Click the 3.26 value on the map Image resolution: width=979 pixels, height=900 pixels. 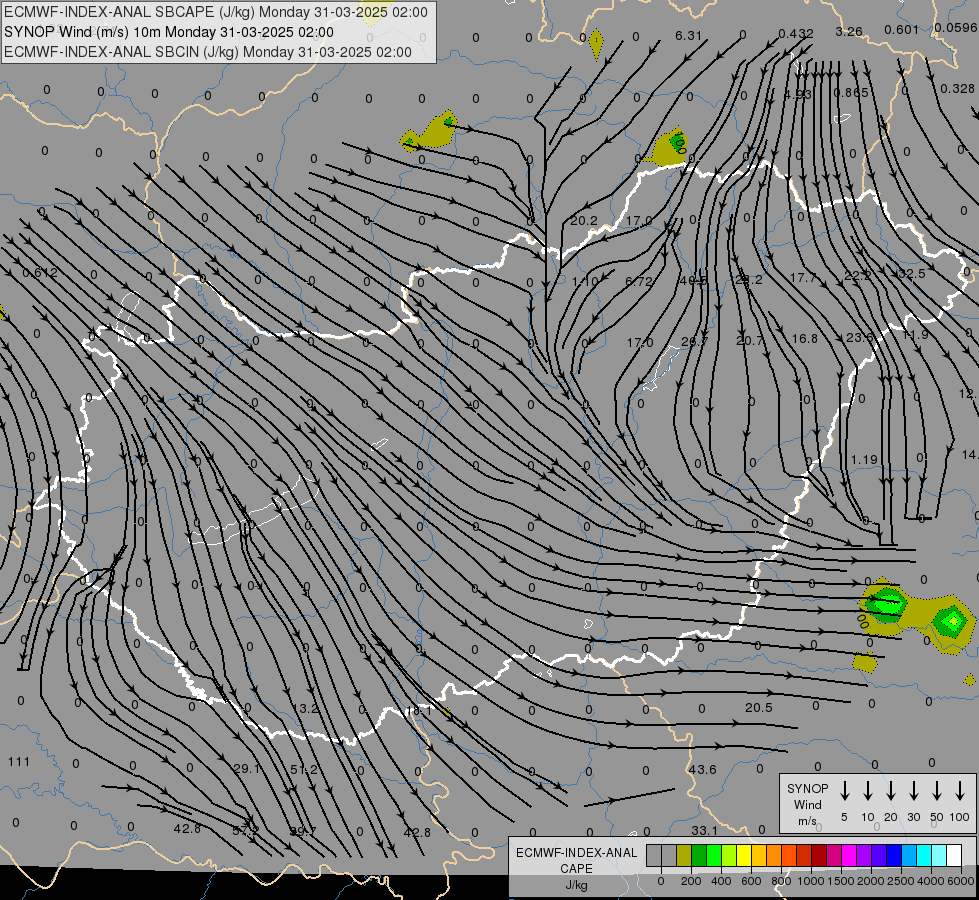point(849,31)
